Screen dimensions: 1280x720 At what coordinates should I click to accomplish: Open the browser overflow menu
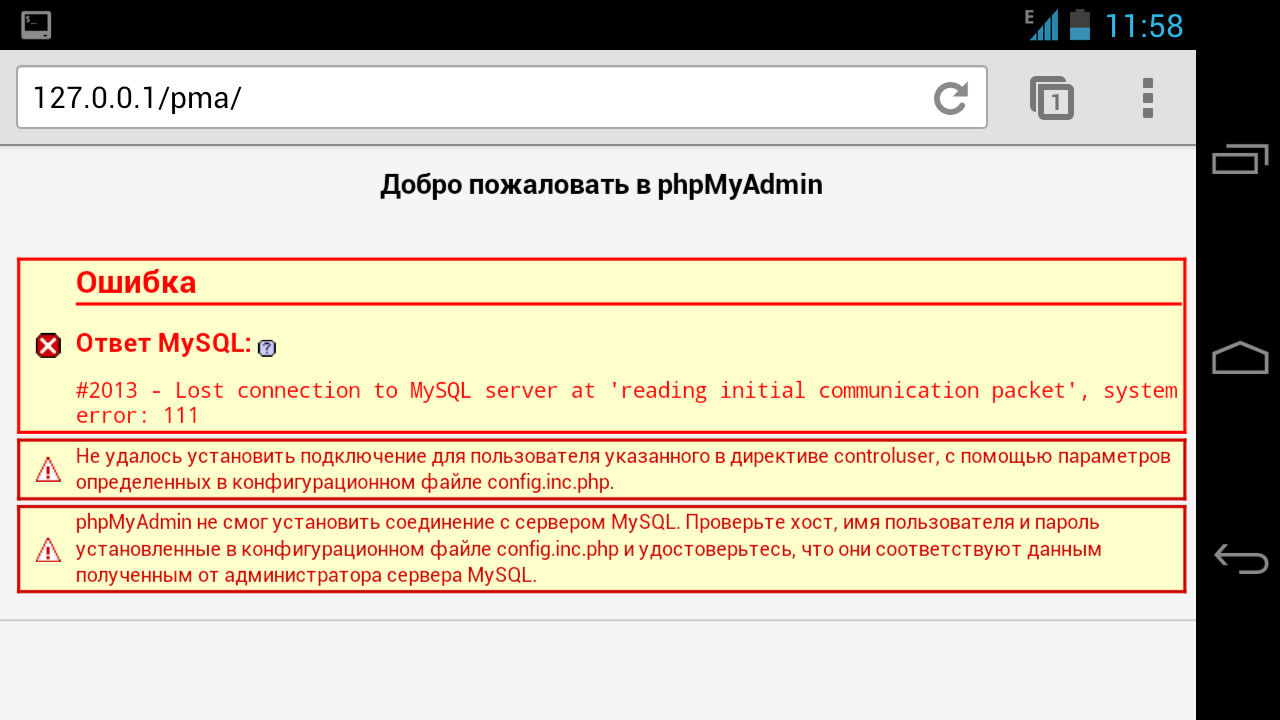[x=1147, y=98]
